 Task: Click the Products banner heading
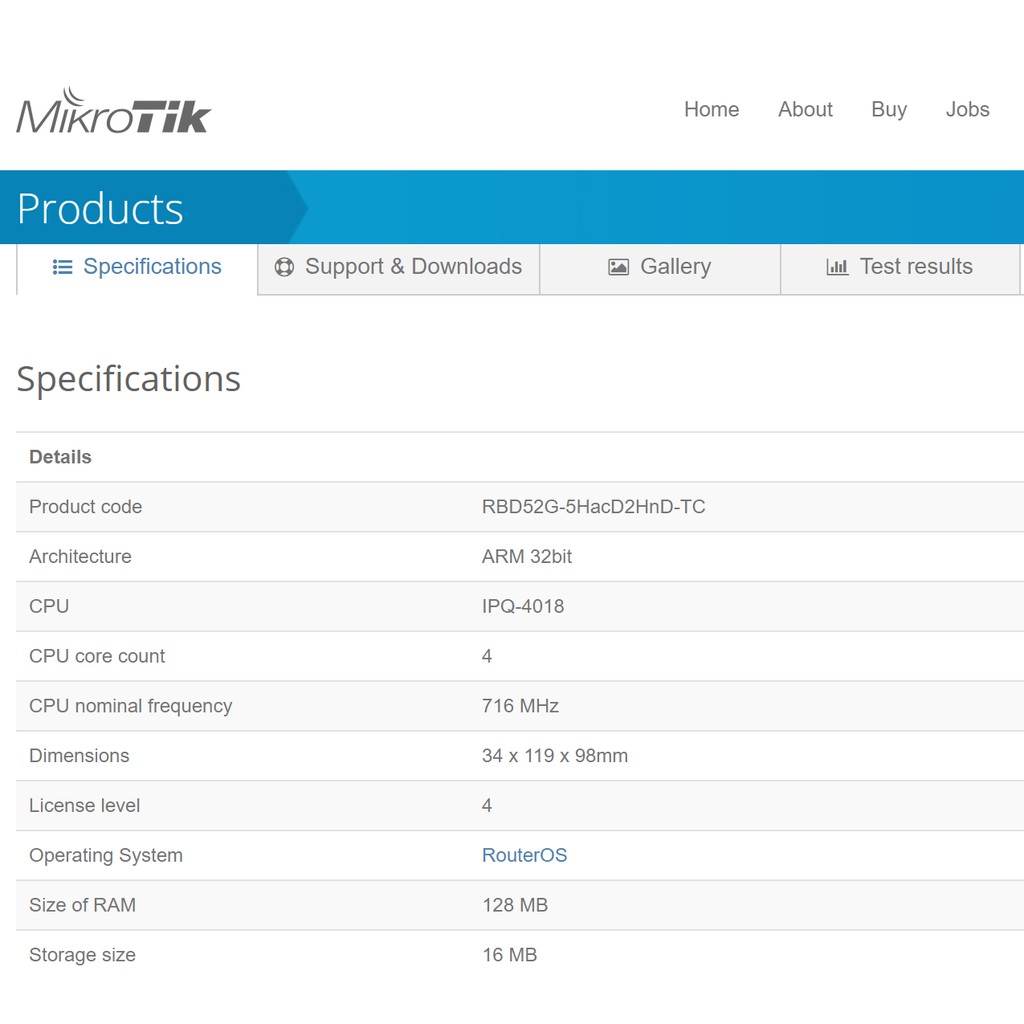[100, 209]
